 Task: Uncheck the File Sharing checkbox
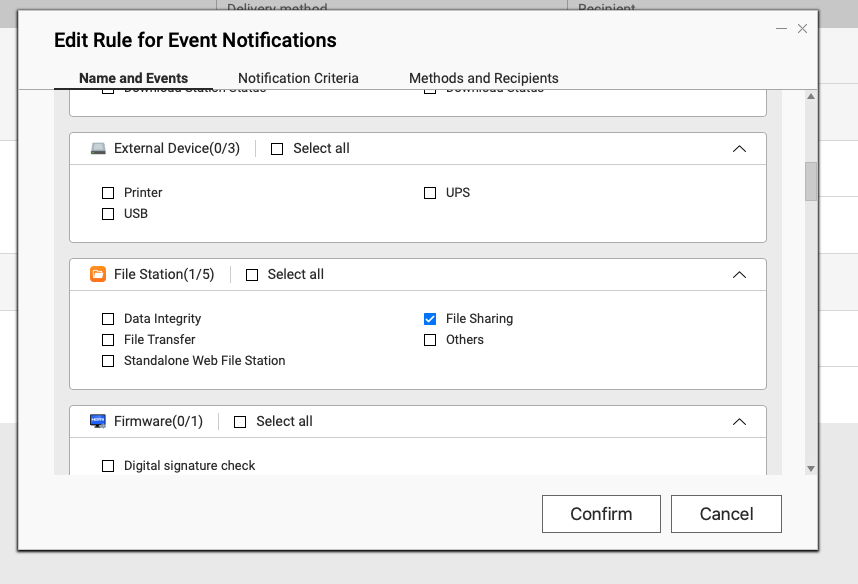430,319
